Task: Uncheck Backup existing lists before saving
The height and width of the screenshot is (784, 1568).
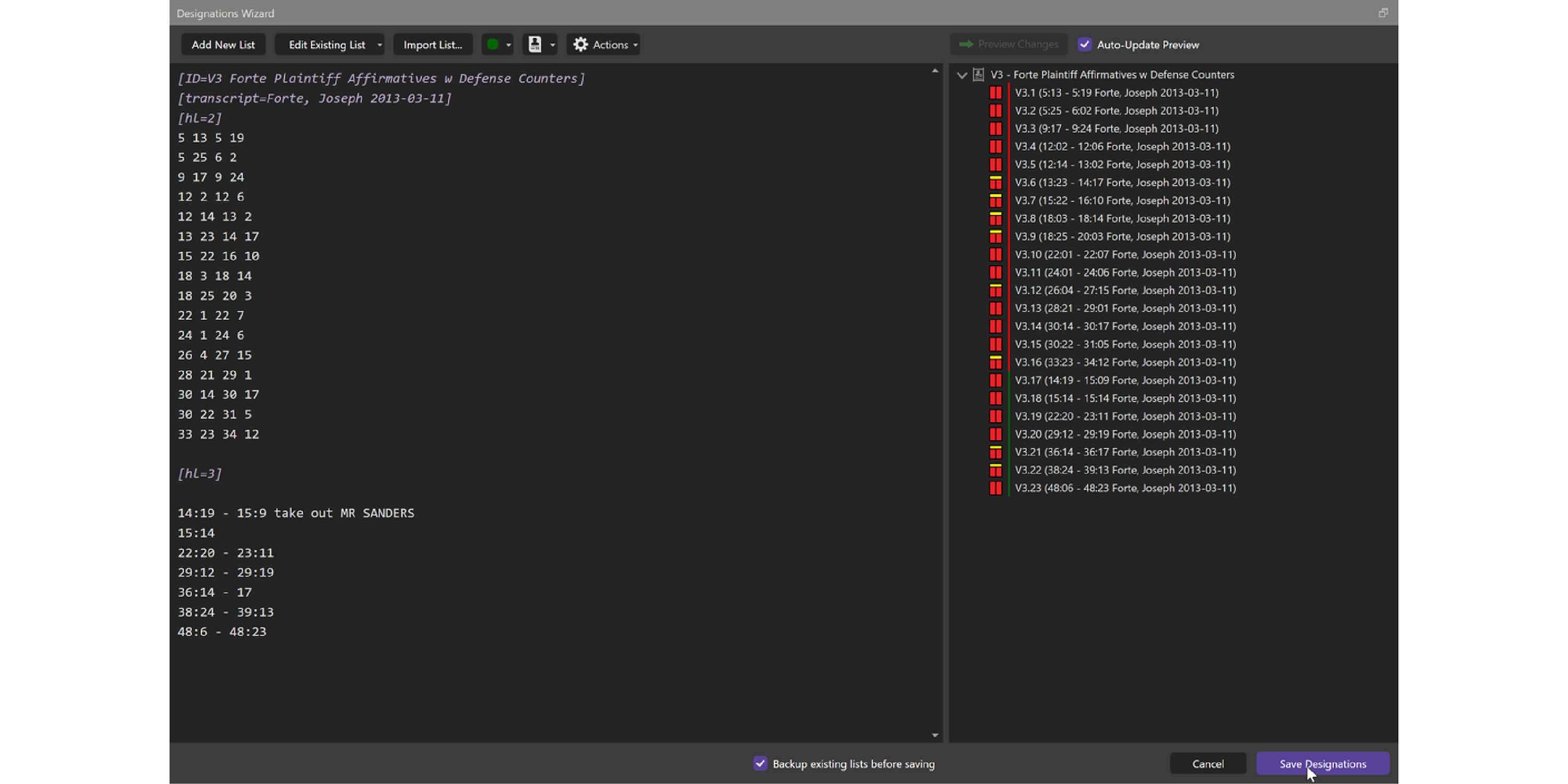Action: [x=760, y=763]
